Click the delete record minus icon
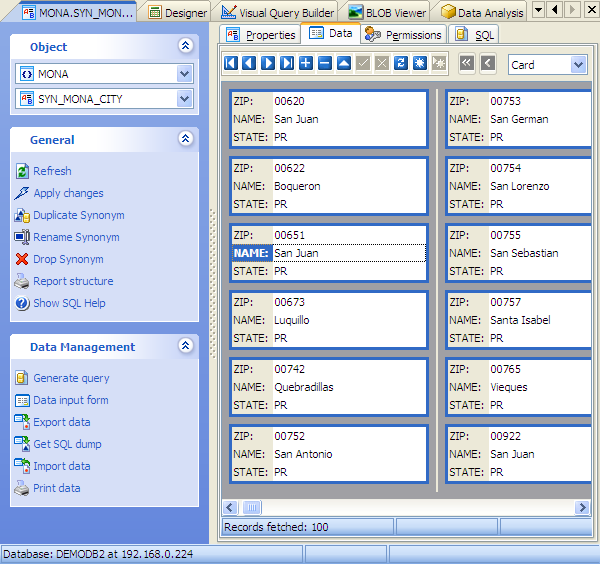The height and width of the screenshot is (564, 600). [324, 63]
